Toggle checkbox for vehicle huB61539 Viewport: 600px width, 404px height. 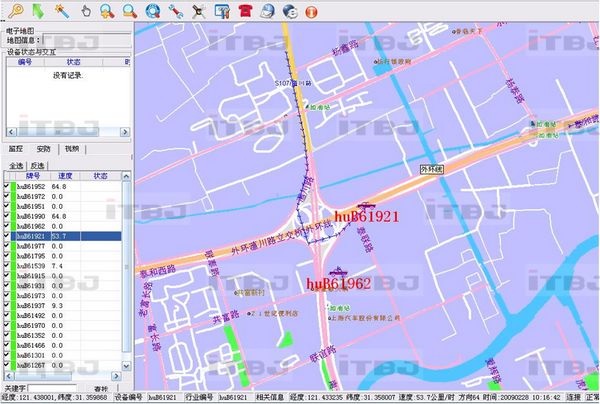click(7, 266)
